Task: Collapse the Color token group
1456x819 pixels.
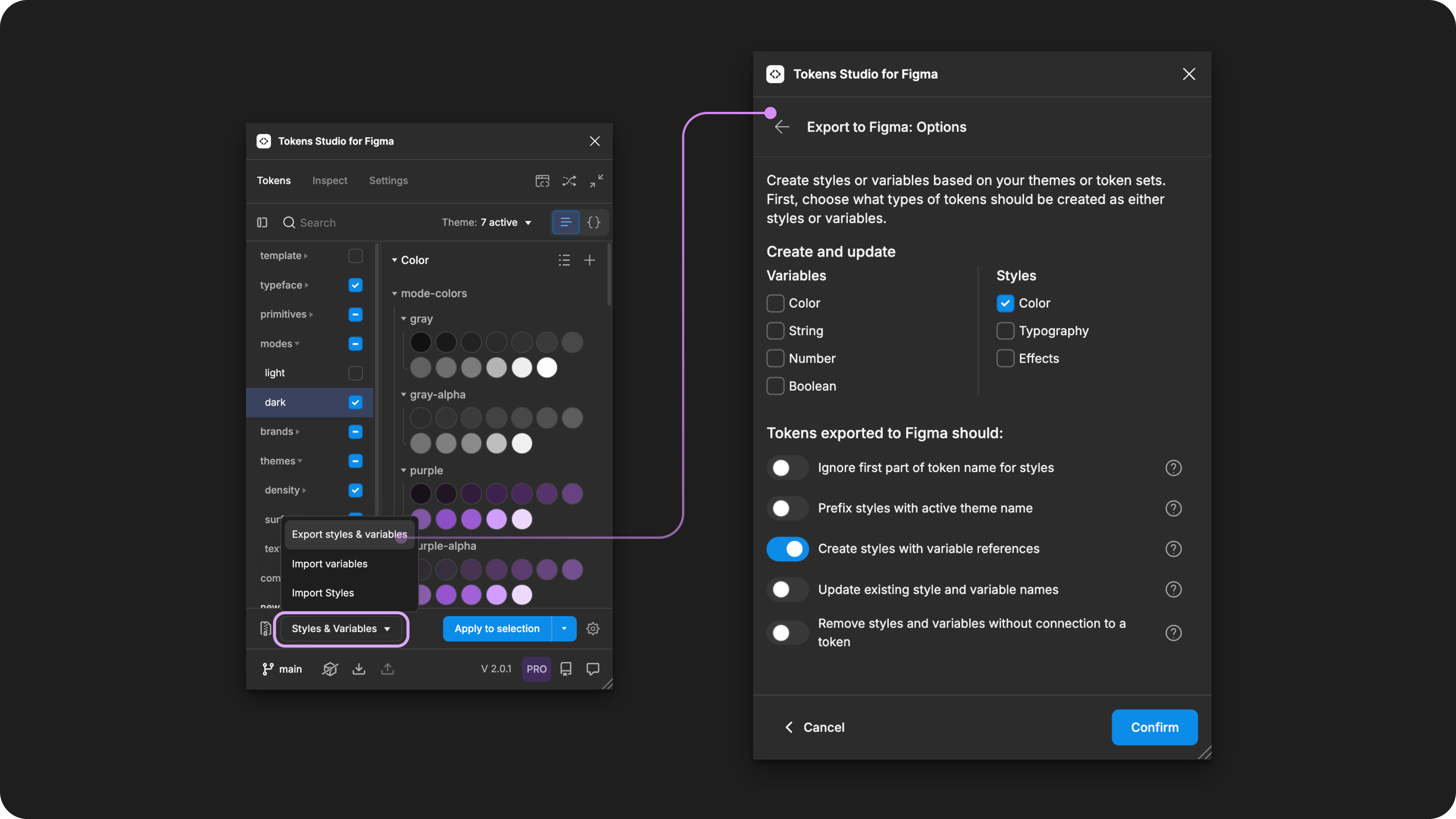Action: (x=394, y=260)
